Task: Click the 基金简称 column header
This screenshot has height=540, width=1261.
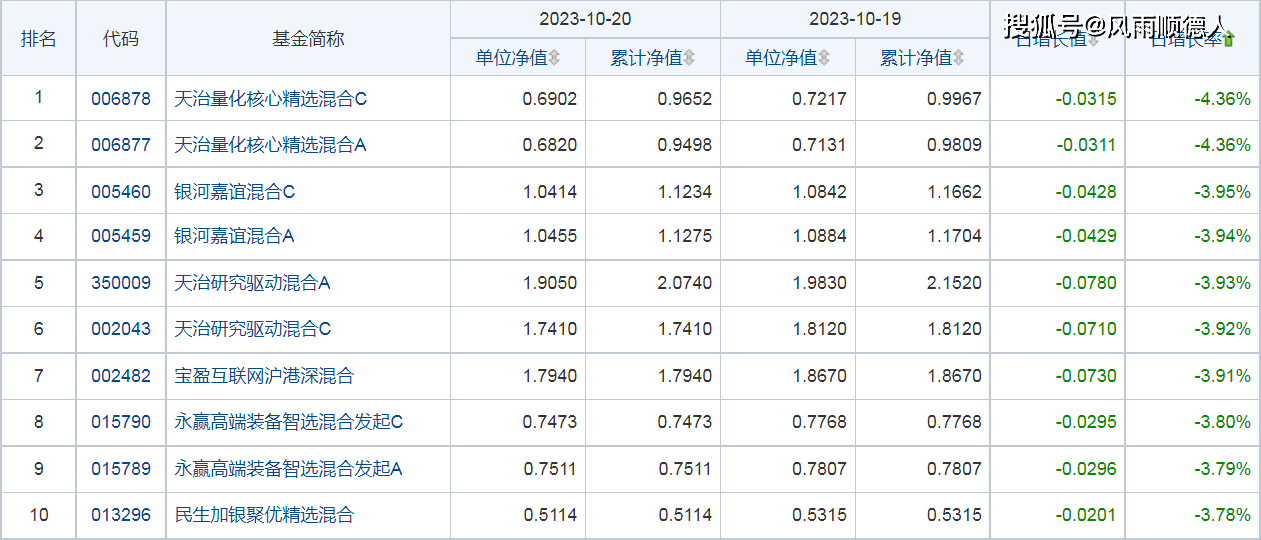Action: pos(308,38)
